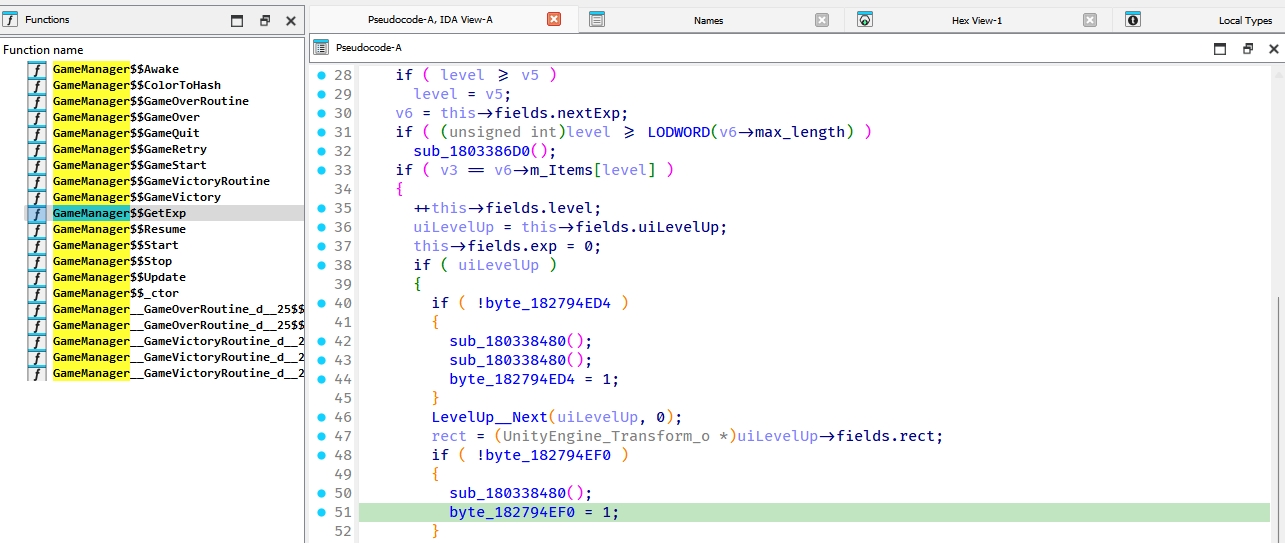The height and width of the screenshot is (543, 1285).
Task: Click Names tab icon
Action: [x=596, y=19]
